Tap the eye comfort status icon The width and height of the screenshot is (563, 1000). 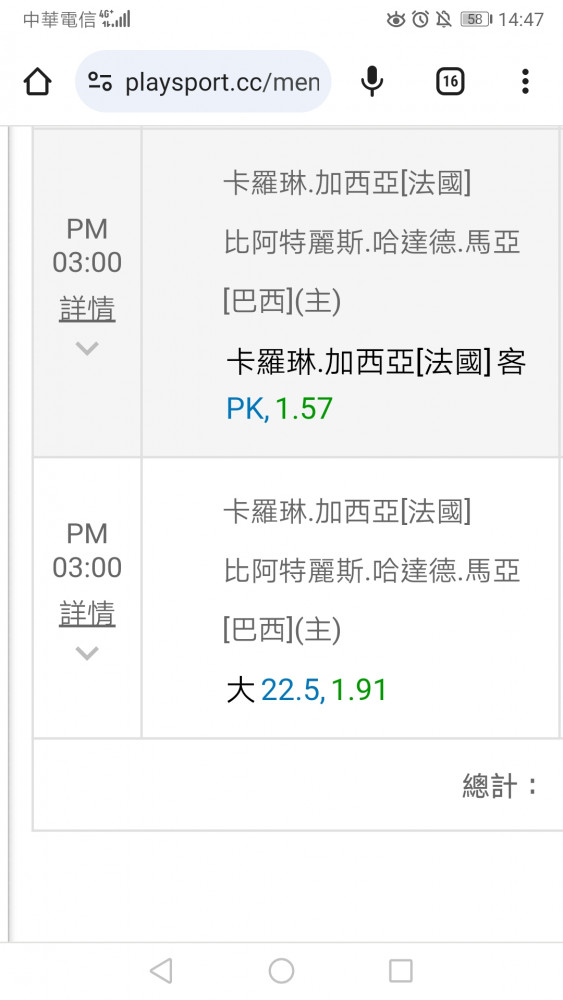pyautogui.click(x=396, y=19)
